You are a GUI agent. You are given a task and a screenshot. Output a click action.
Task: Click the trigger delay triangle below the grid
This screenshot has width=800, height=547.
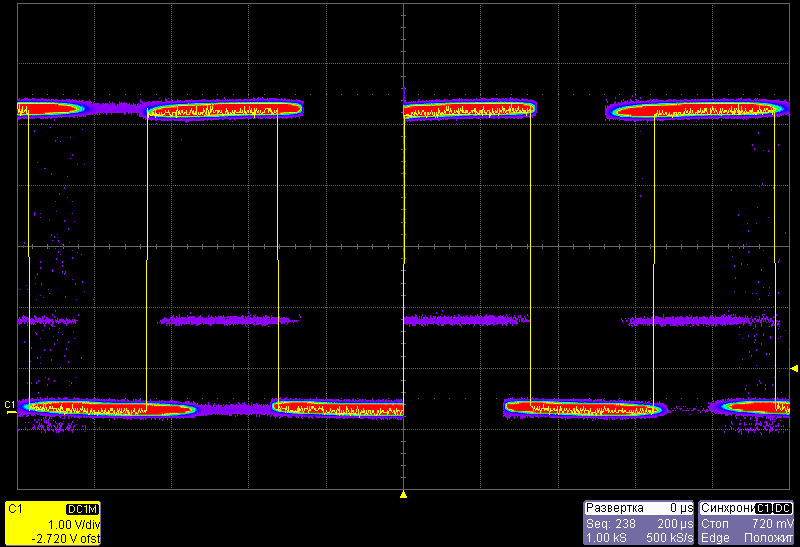coord(403,495)
